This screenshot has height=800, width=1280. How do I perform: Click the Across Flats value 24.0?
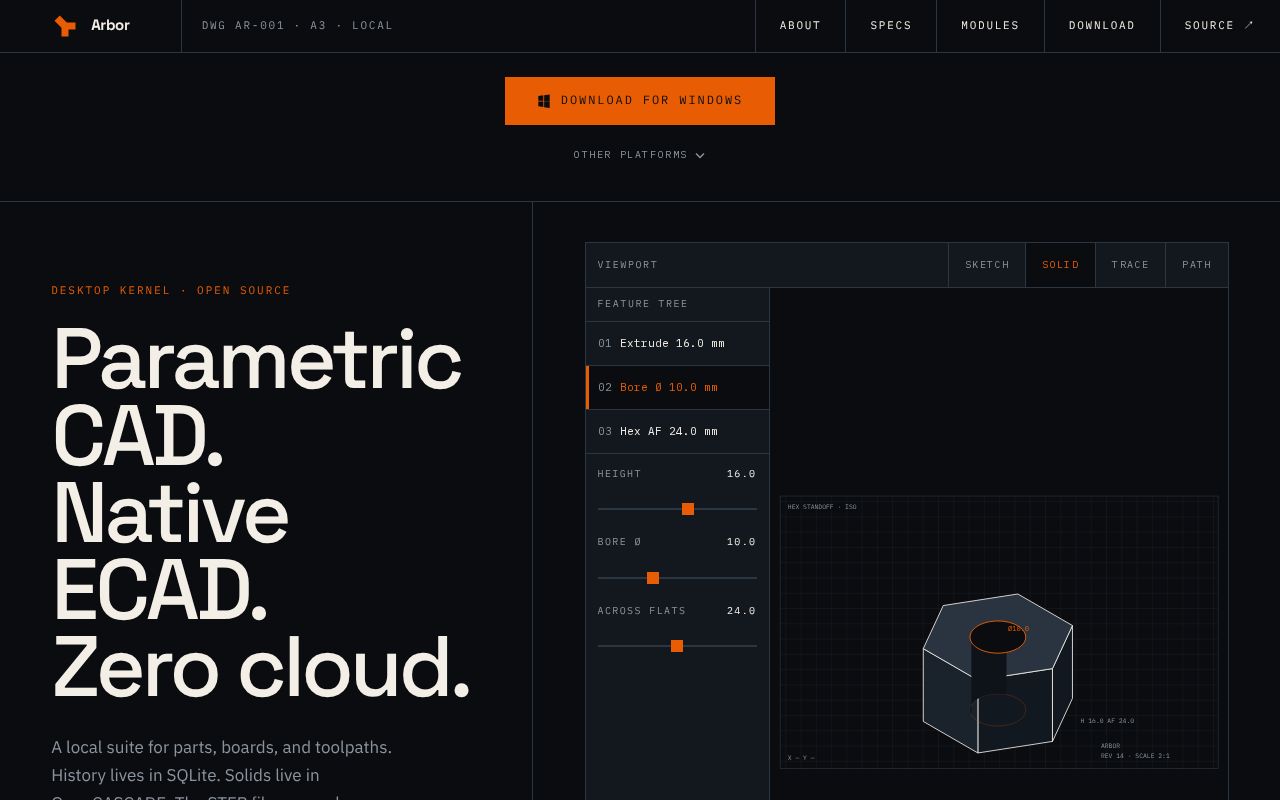741,611
